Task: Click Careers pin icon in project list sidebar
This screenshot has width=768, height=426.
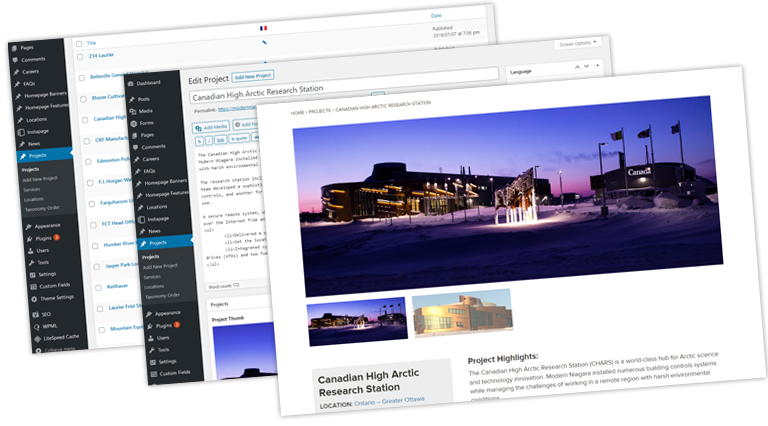Action: click(16, 72)
